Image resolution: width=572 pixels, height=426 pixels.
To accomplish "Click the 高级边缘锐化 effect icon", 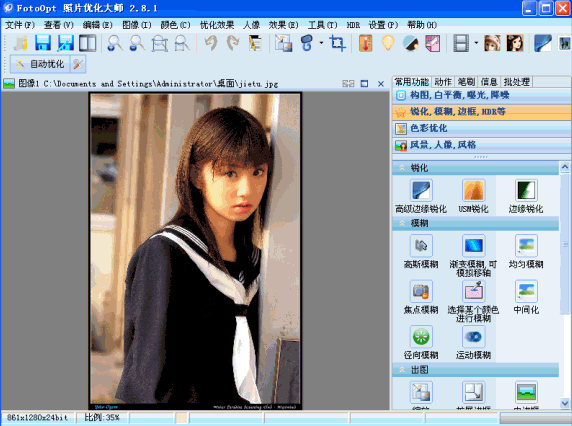I will (x=421, y=190).
